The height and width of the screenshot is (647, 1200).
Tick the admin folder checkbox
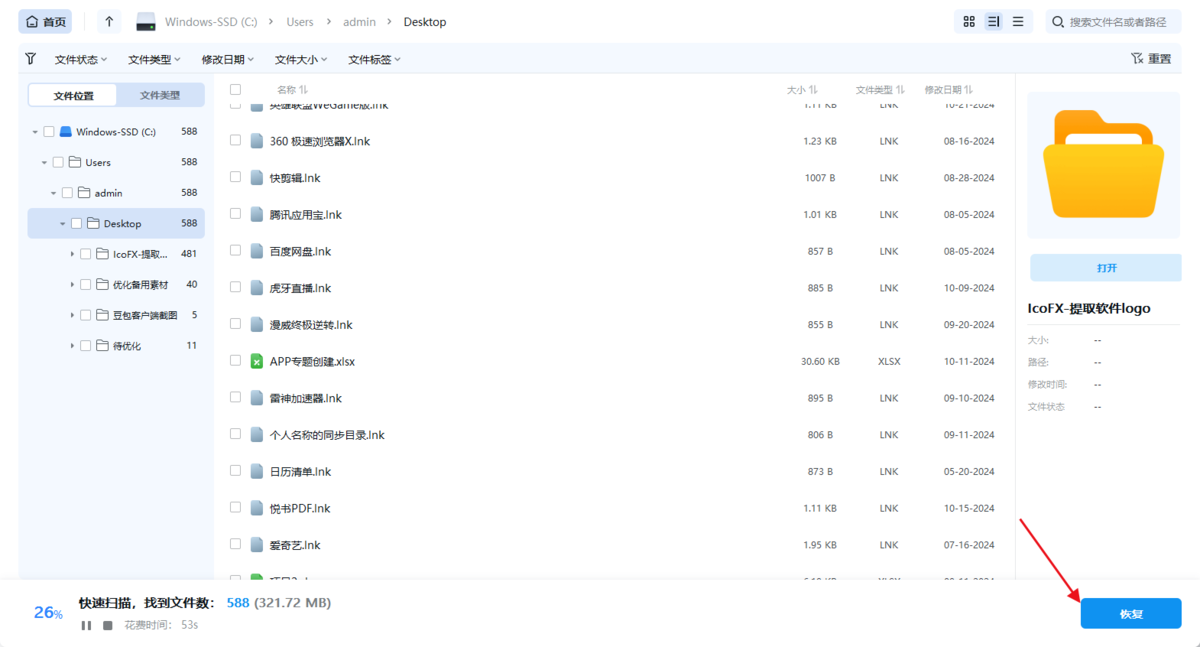(67, 193)
